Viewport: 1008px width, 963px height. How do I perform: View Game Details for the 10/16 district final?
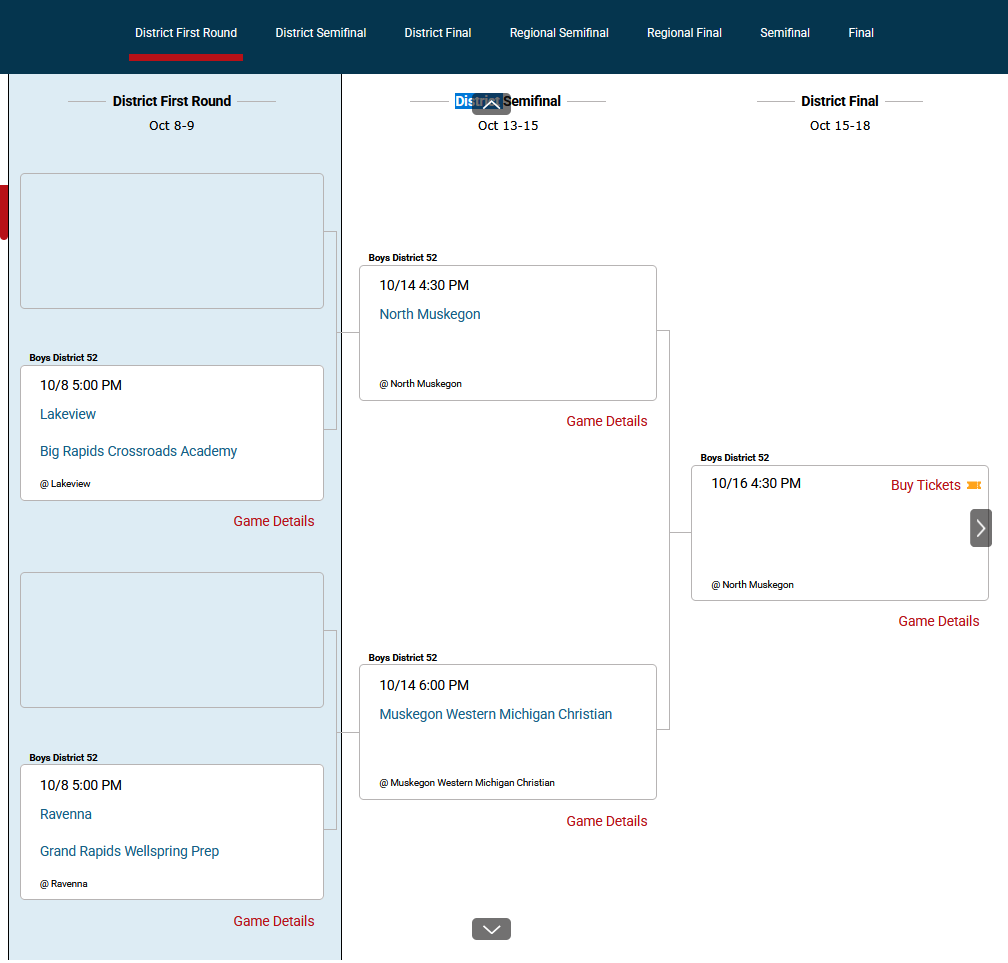pyautogui.click(x=939, y=621)
